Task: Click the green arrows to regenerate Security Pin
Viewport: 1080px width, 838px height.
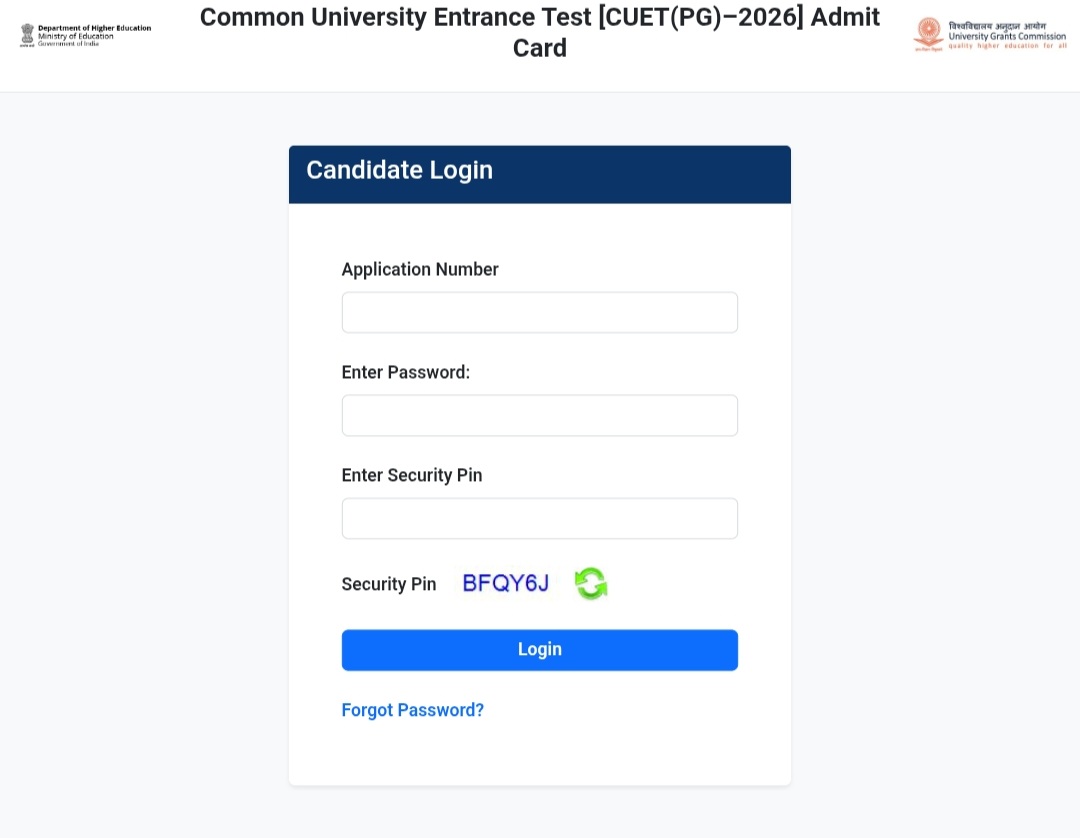Action: pos(591,583)
